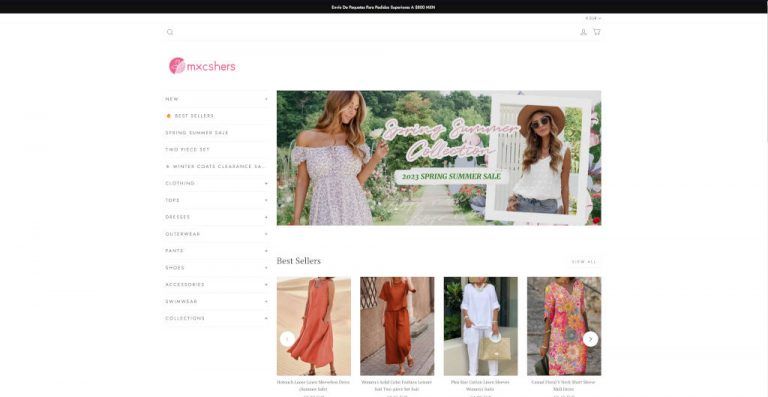Click the Spring Summer Collection banner
Viewport: 768px width, 397px height.
(x=439, y=158)
